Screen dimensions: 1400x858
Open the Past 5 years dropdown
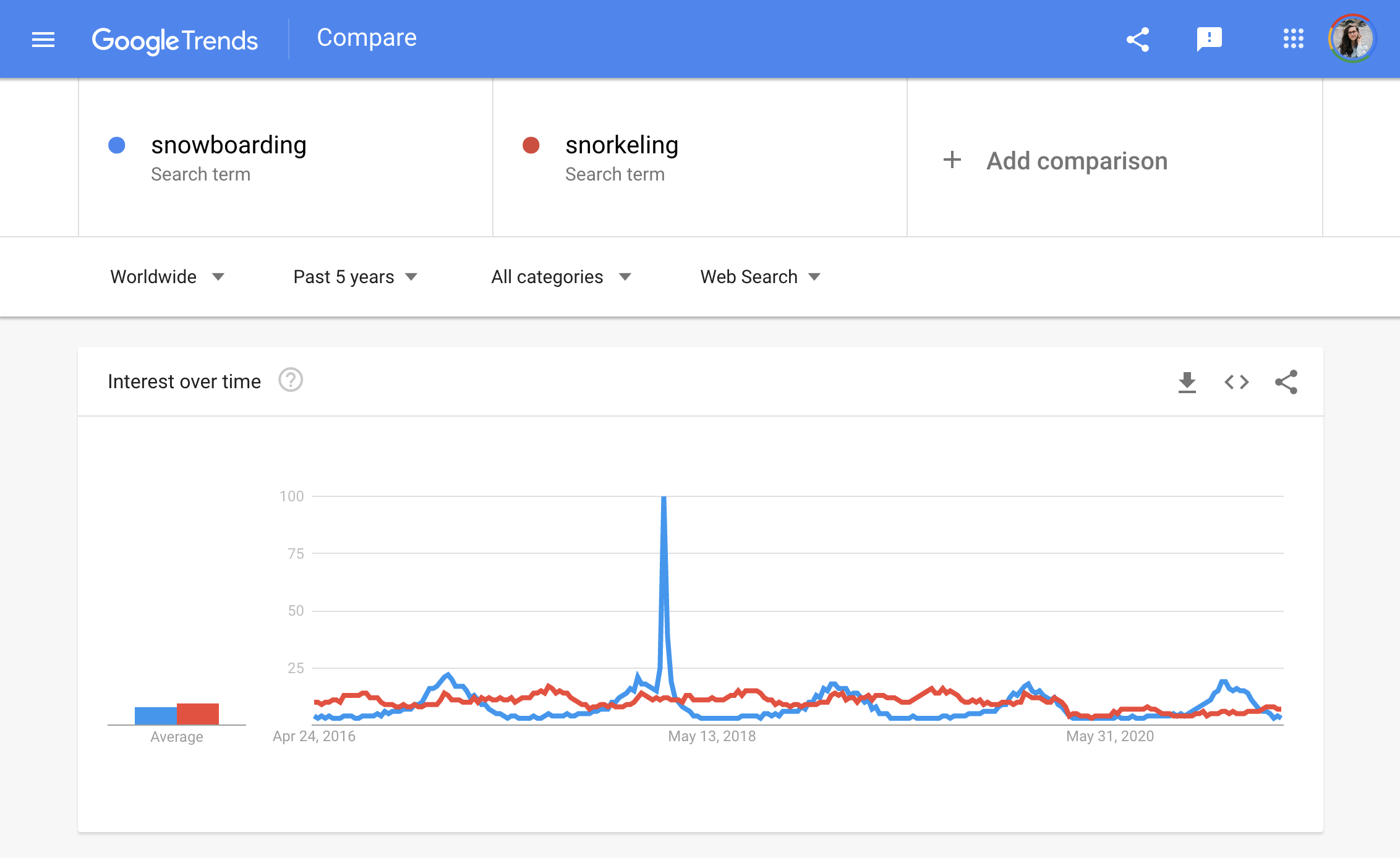[356, 277]
